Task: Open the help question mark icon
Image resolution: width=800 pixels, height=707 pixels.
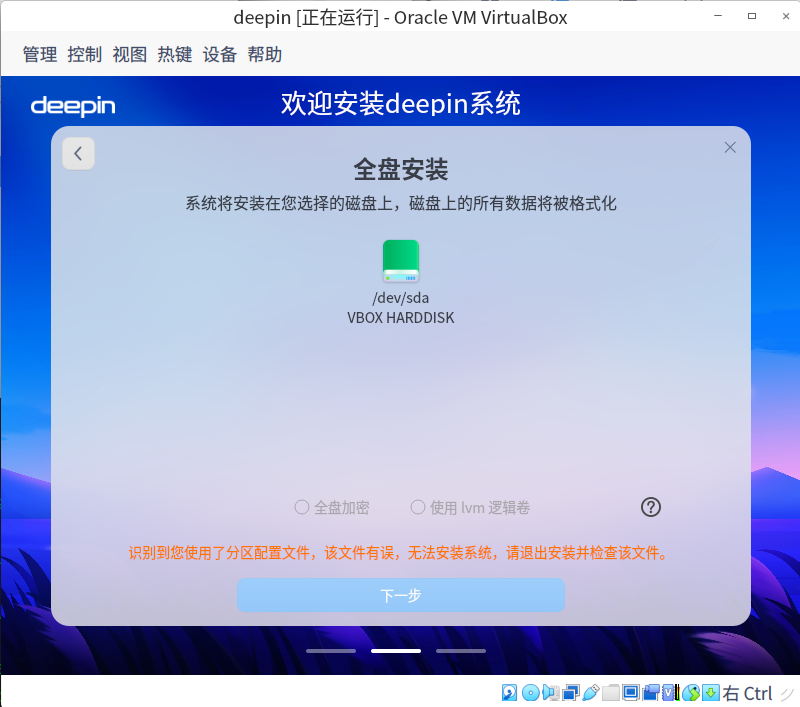Action: tap(650, 507)
